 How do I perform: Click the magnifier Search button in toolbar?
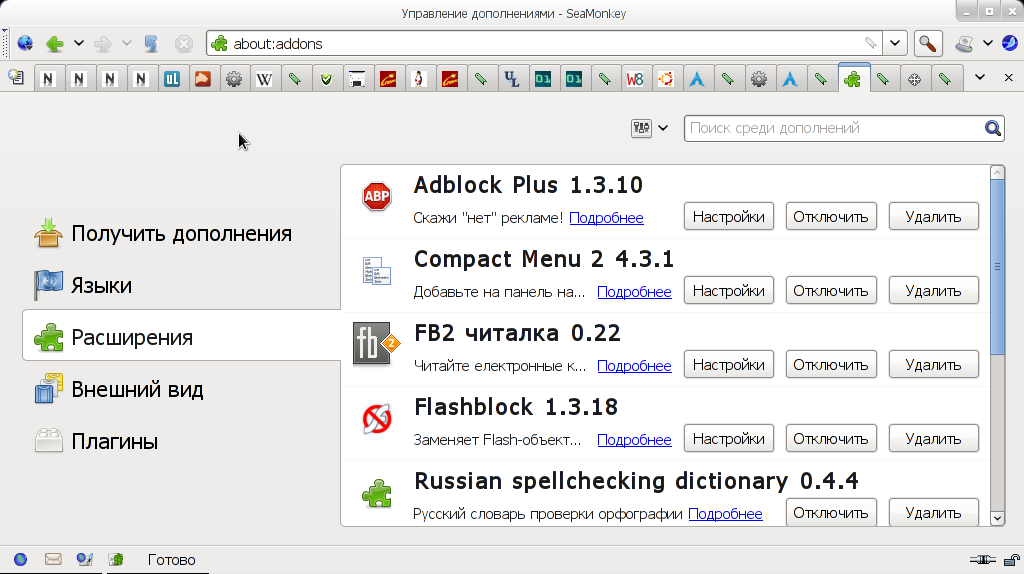coord(927,44)
